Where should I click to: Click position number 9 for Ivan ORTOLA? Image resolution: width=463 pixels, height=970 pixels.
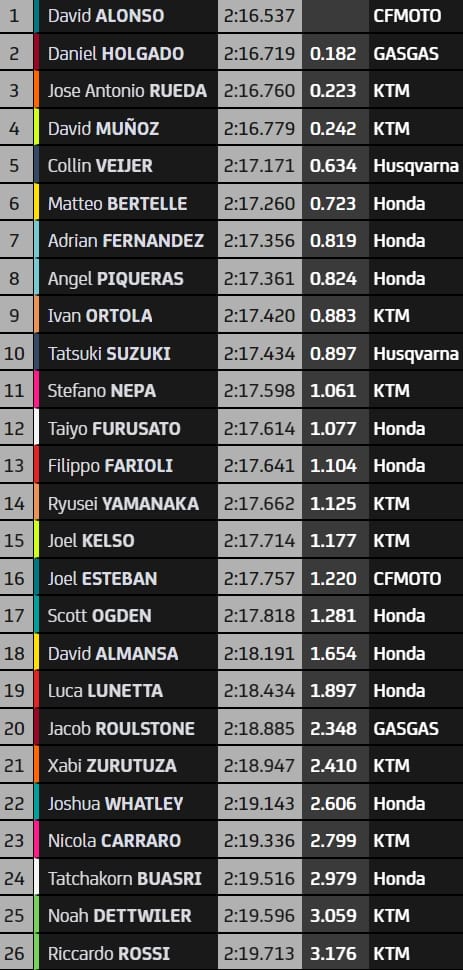pyautogui.click(x=14, y=316)
